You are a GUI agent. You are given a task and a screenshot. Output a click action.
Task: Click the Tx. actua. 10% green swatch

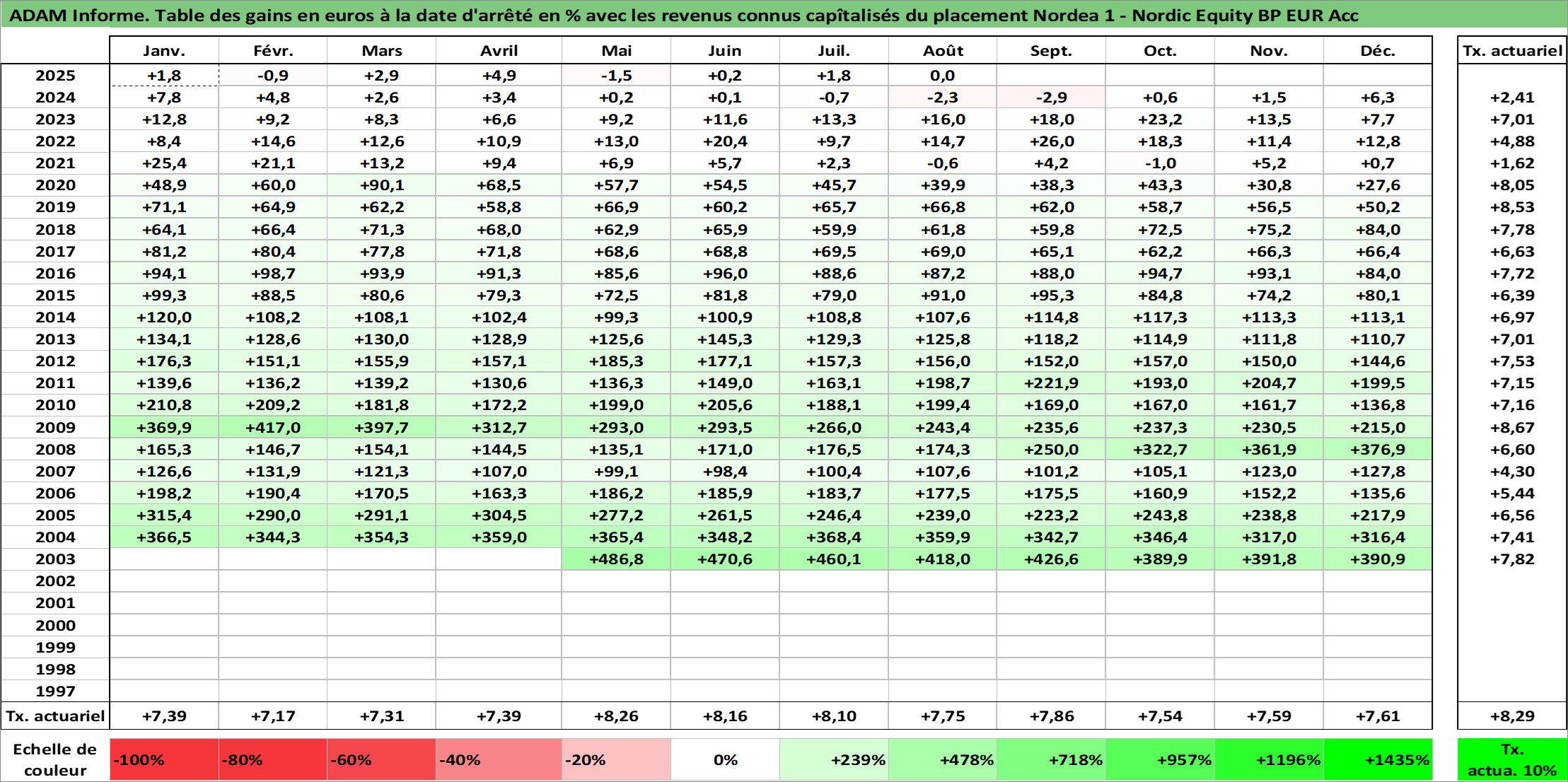click(1512, 760)
